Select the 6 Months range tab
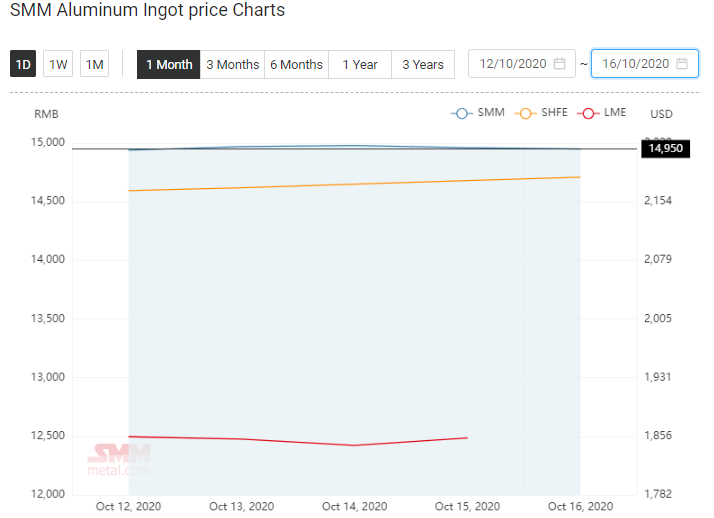This screenshot has width=714, height=518. [296, 64]
